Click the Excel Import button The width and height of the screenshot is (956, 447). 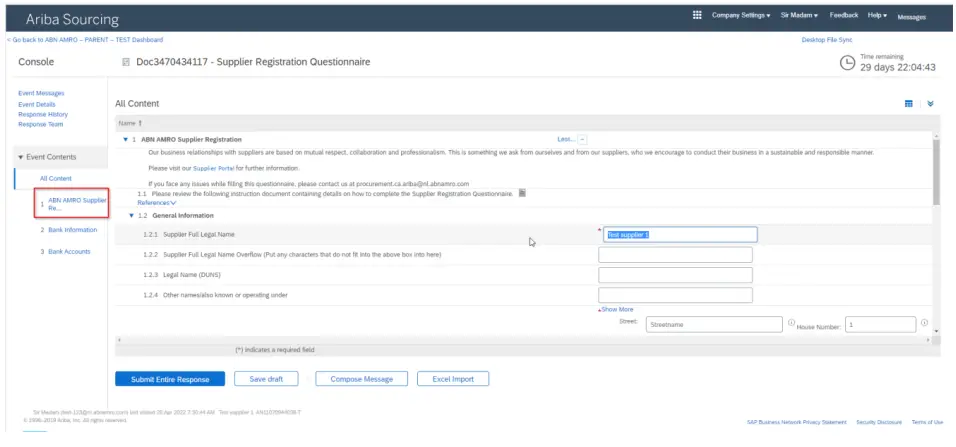tap(453, 379)
